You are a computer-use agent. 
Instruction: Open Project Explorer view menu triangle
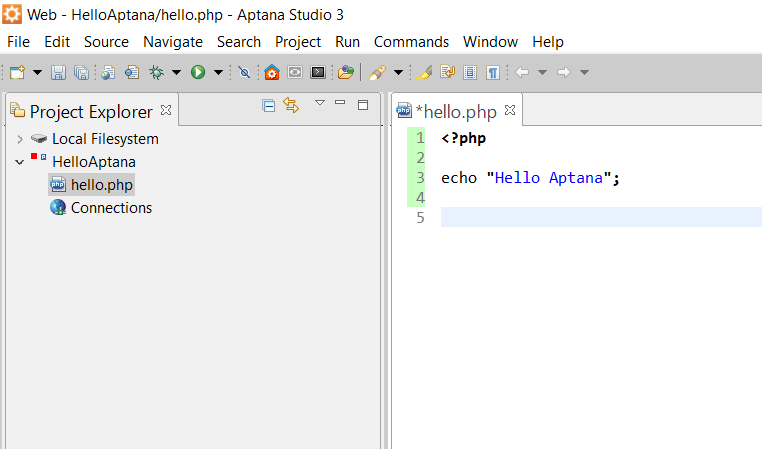[x=320, y=103]
